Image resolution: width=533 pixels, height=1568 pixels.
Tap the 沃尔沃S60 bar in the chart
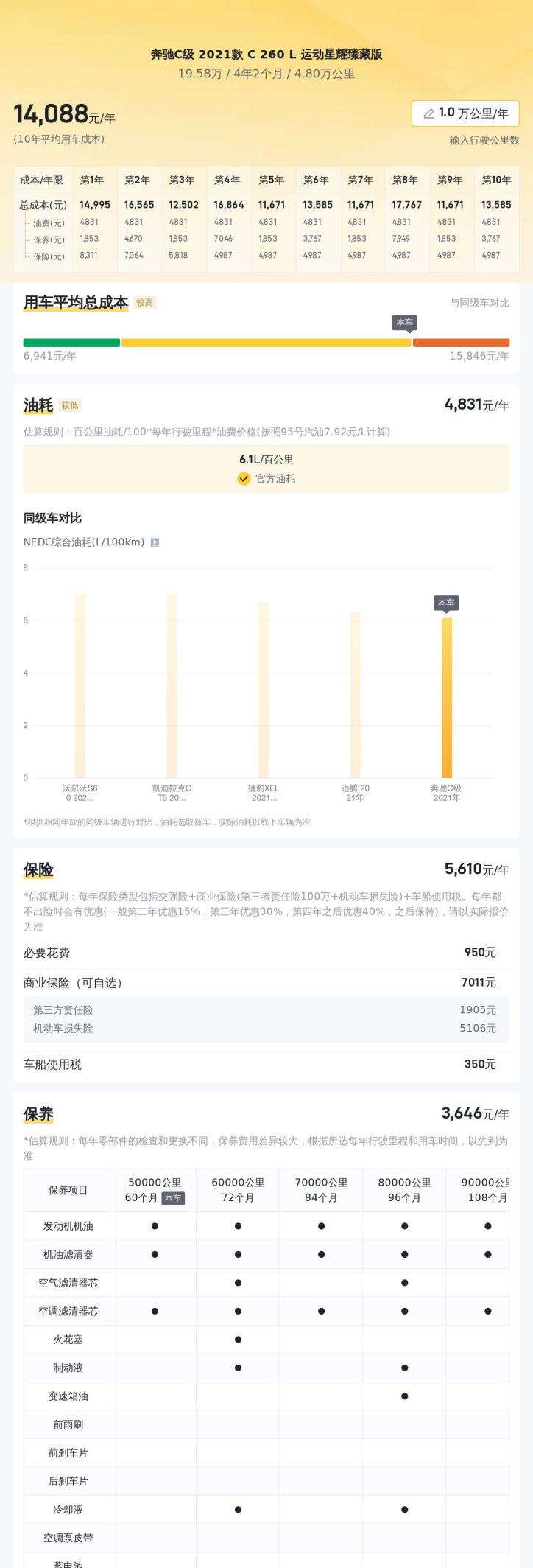coord(80,685)
